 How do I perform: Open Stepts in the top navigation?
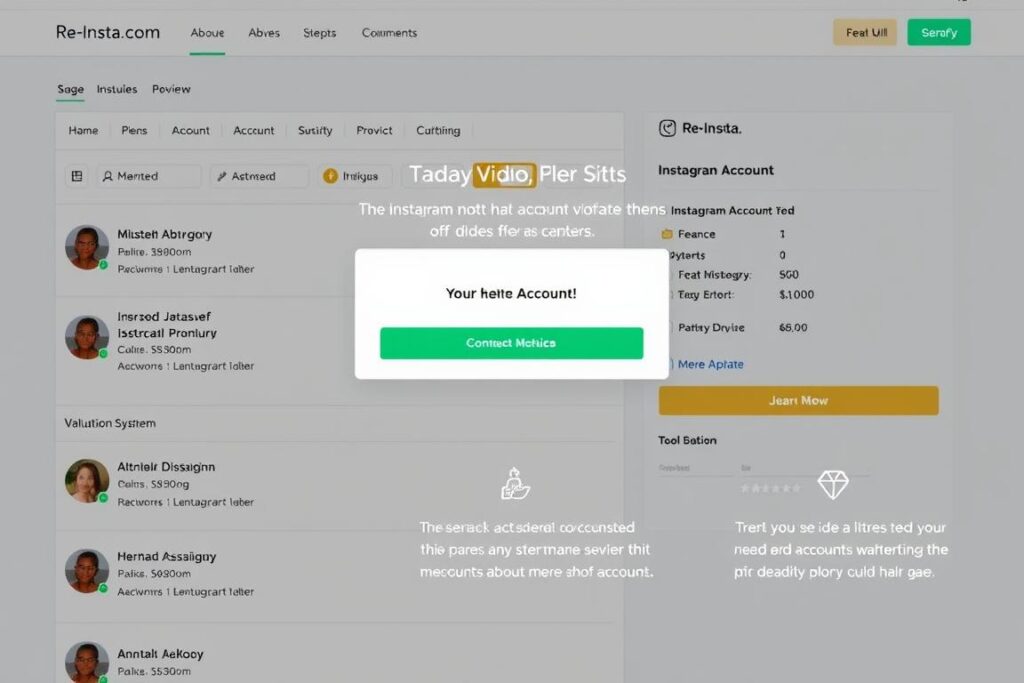(x=319, y=32)
